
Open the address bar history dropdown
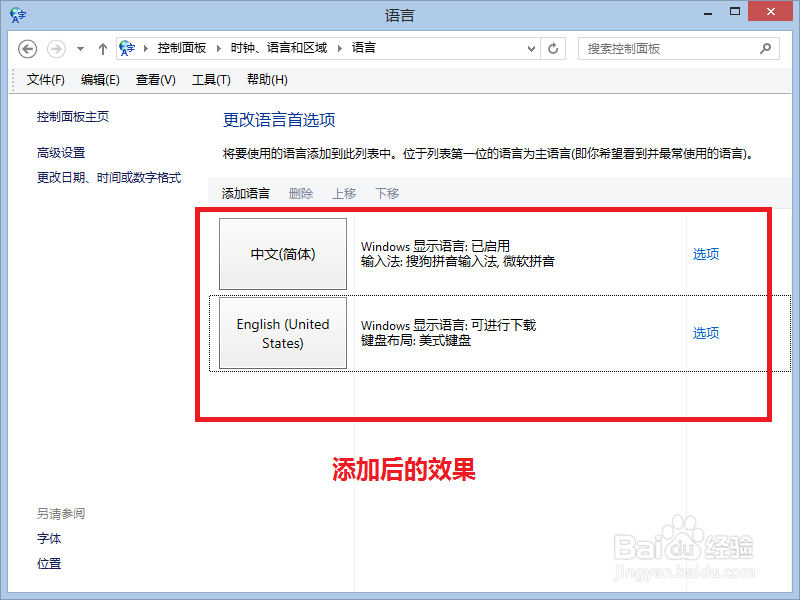(533, 47)
